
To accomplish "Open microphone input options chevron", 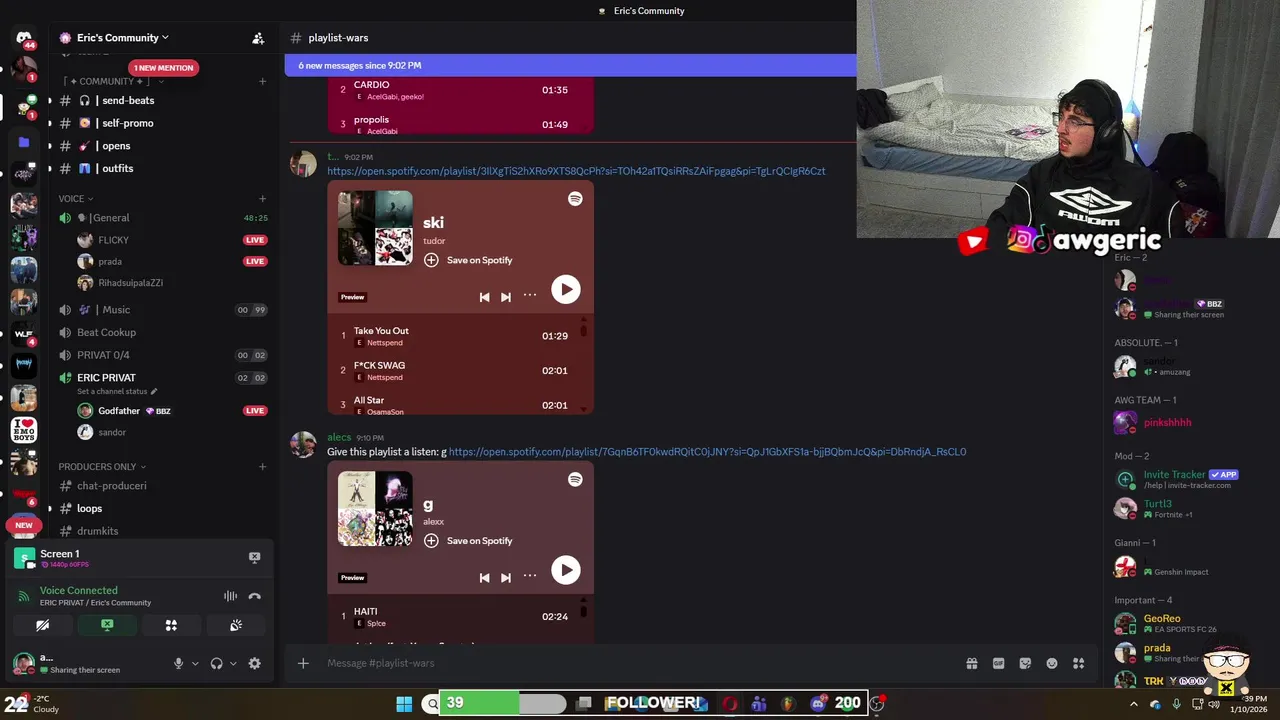I will point(195,663).
